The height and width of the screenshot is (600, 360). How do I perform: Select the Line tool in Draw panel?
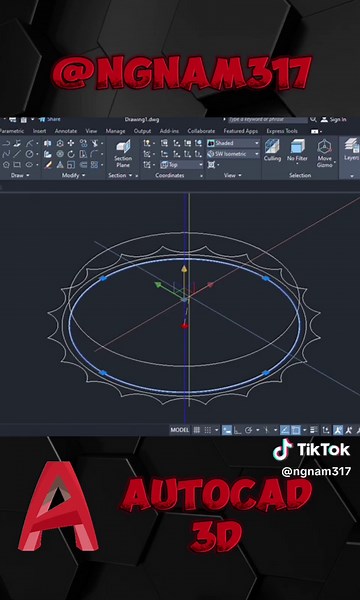click(x=17, y=154)
